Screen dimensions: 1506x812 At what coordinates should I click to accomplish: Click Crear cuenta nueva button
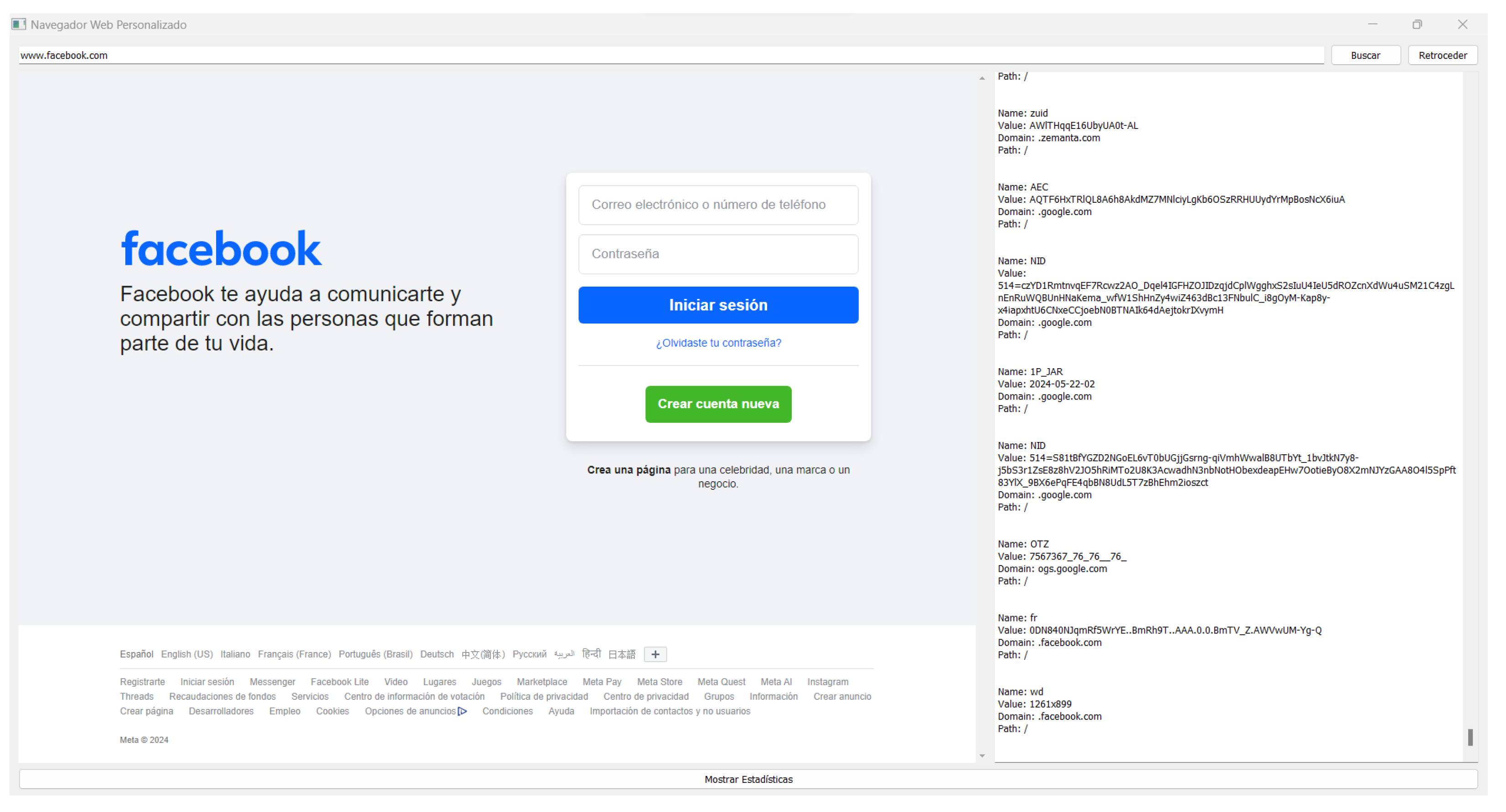(718, 405)
